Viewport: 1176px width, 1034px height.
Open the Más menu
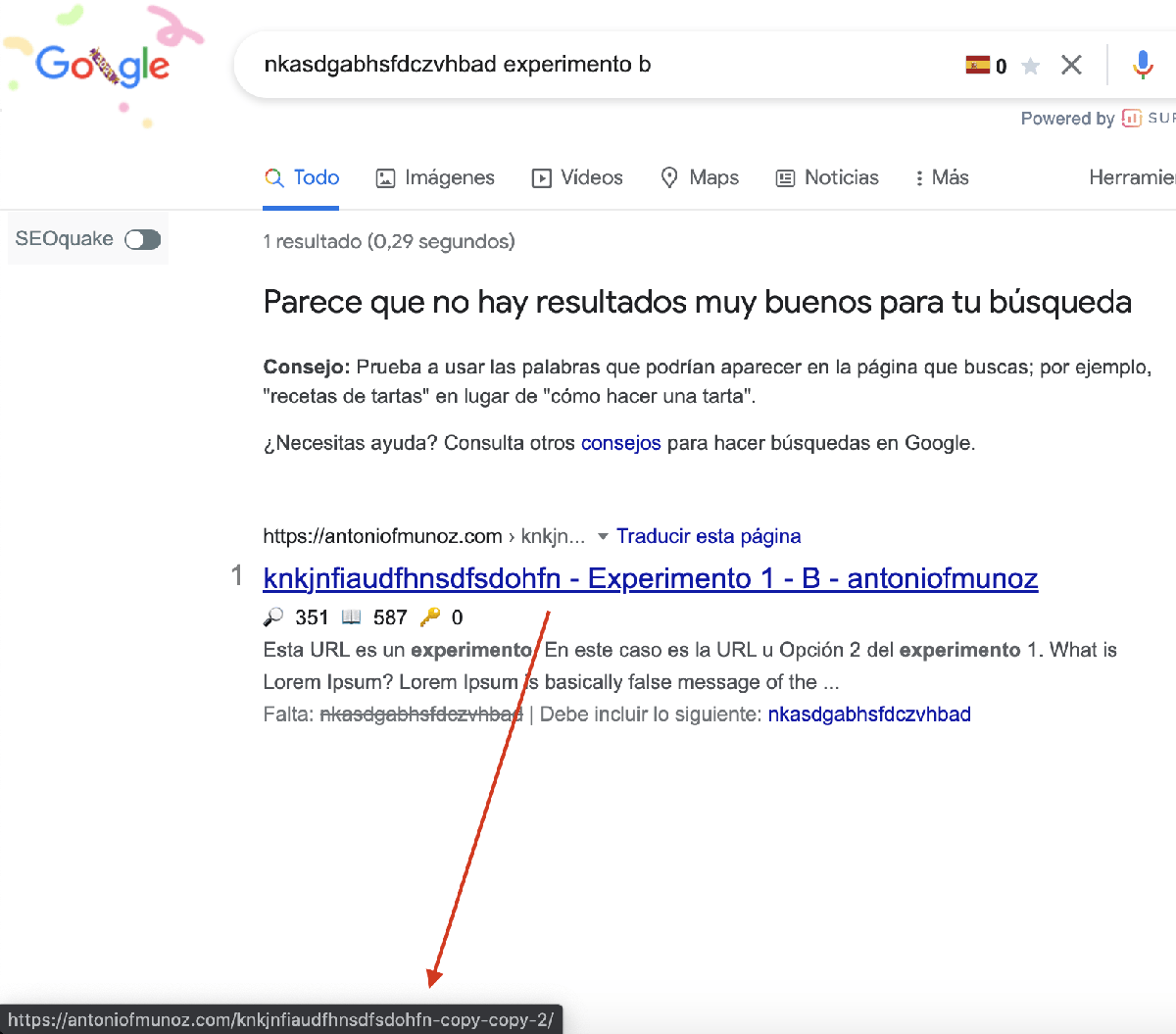pyautogui.click(x=941, y=177)
